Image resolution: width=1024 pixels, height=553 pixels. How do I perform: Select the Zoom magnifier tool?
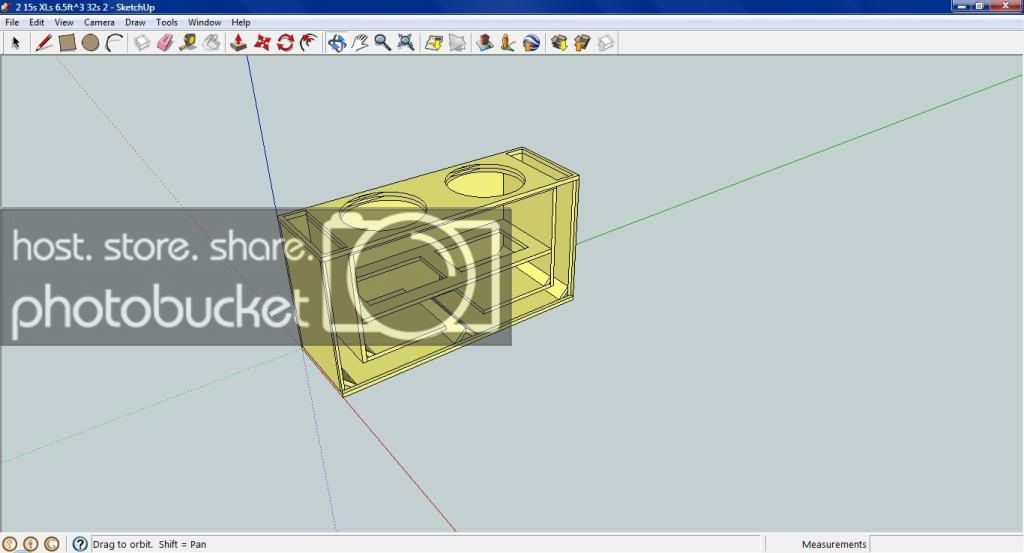point(383,43)
